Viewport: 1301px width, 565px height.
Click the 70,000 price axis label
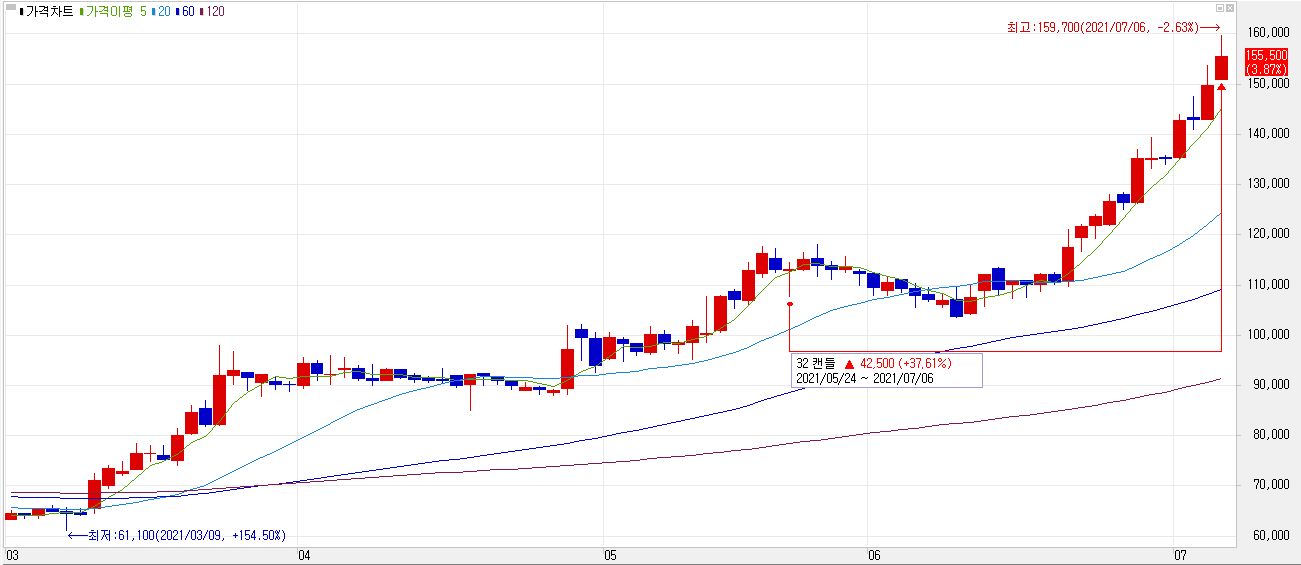[x=1271, y=485]
